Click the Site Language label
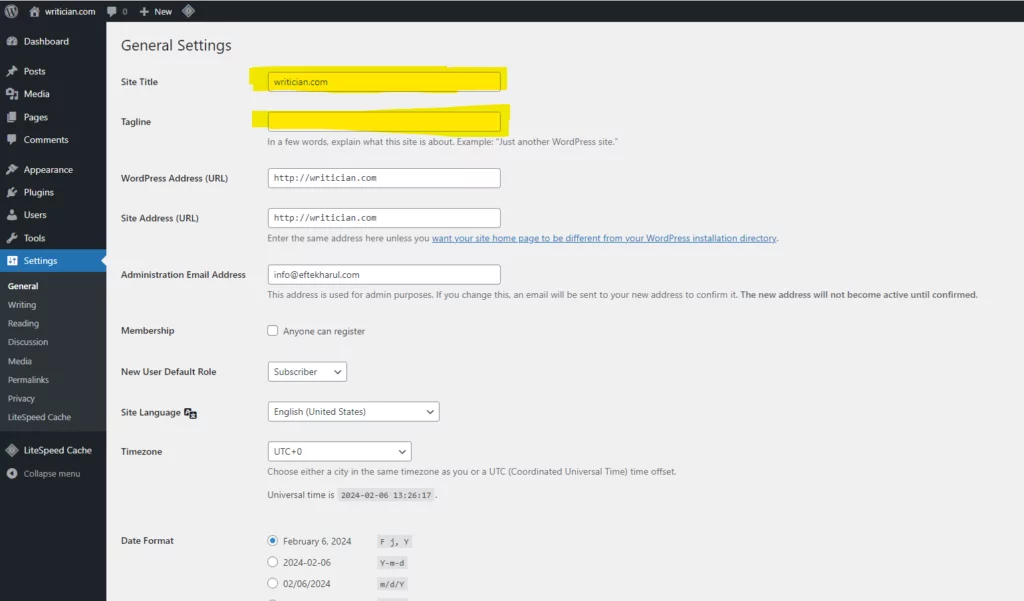Image resolution: width=1024 pixels, height=601 pixels. click(150, 413)
